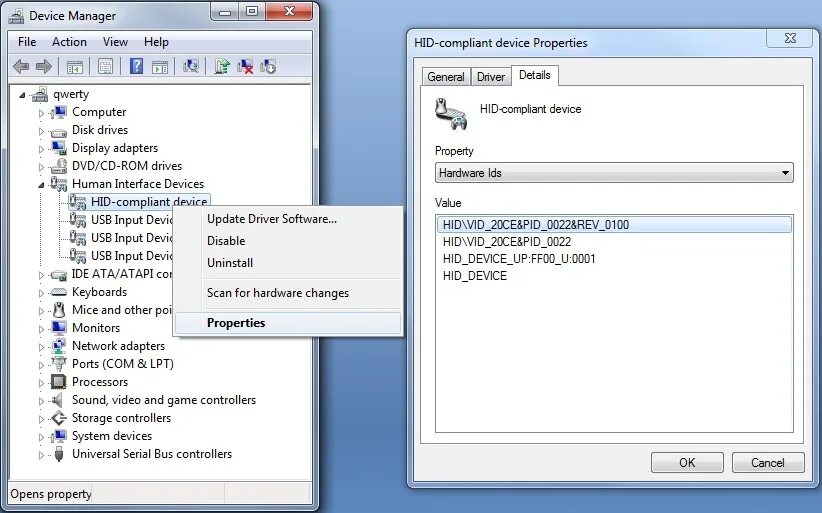Click Scan for hardware changes toolbar icon
This screenshot has width=822, height=513.
191,67
